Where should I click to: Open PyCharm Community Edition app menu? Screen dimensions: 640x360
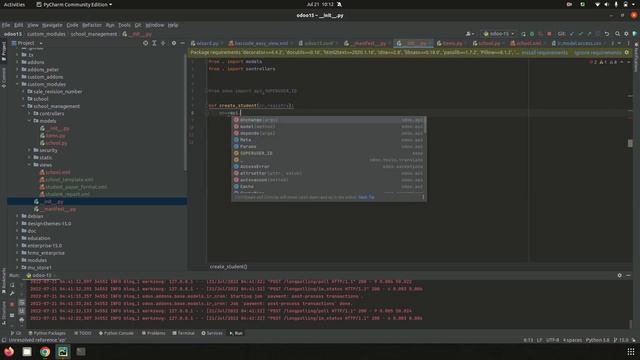point(74,4)
